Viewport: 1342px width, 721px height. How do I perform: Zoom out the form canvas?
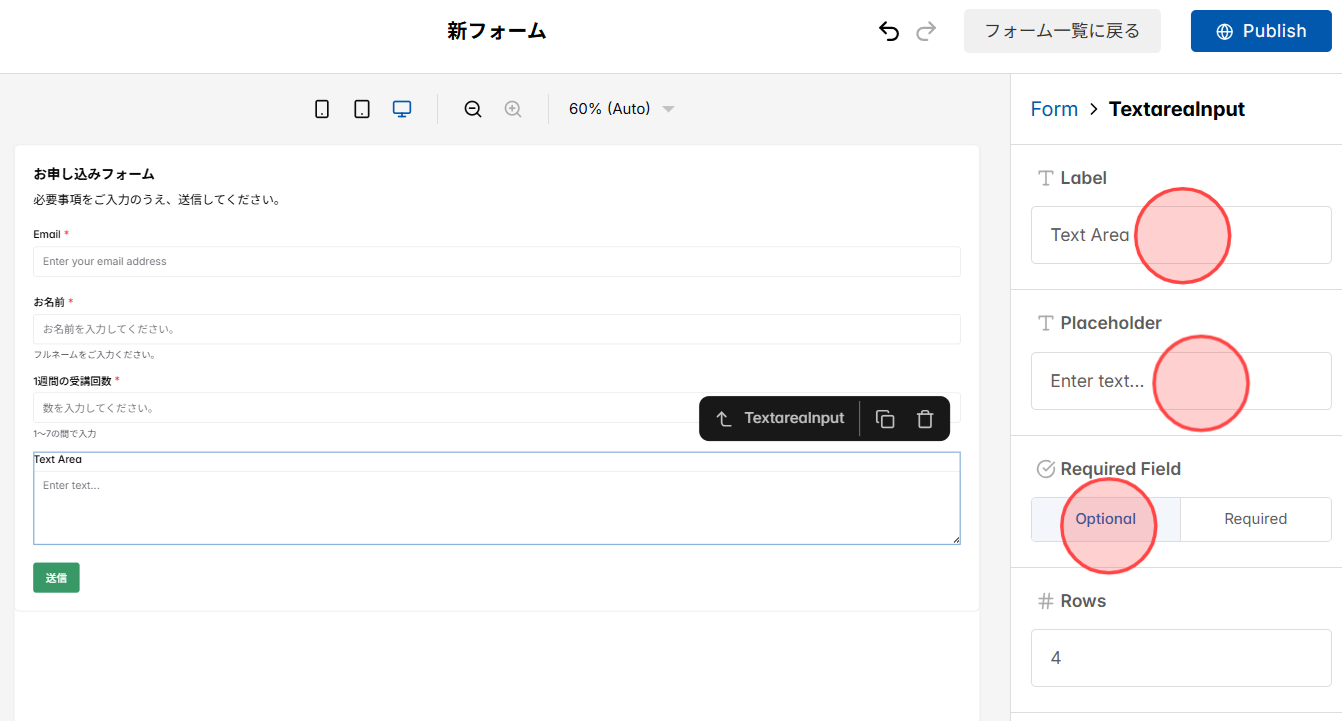(x=472, y=108)
